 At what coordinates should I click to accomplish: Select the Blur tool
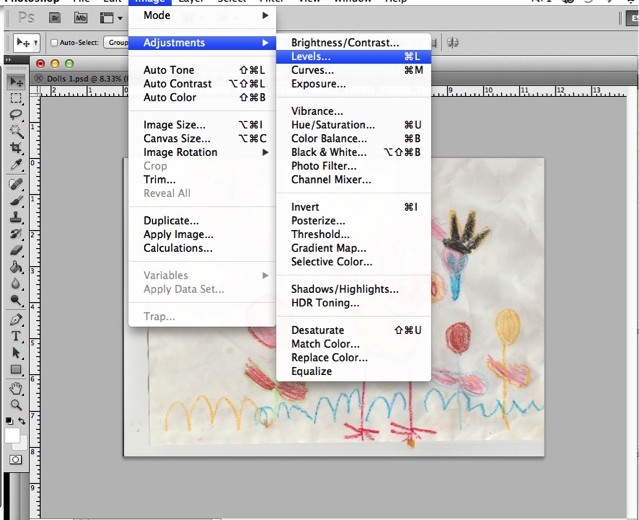coord(16,283)
